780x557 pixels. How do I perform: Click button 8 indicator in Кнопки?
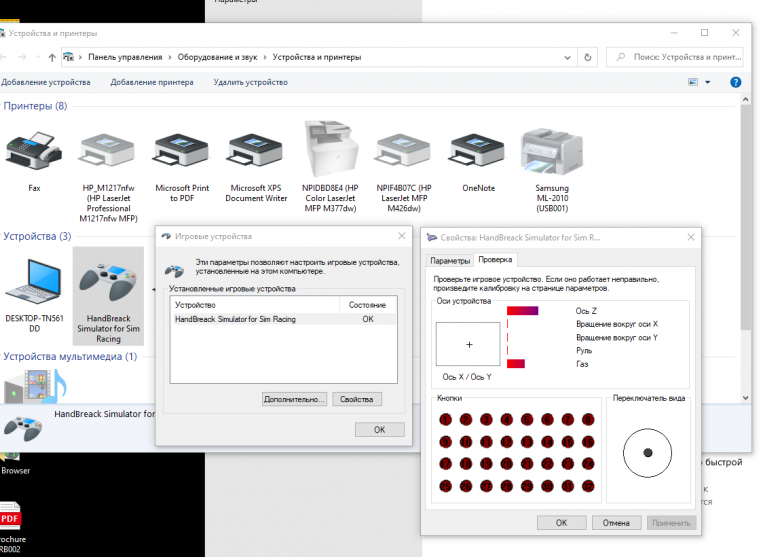[588, 420]
